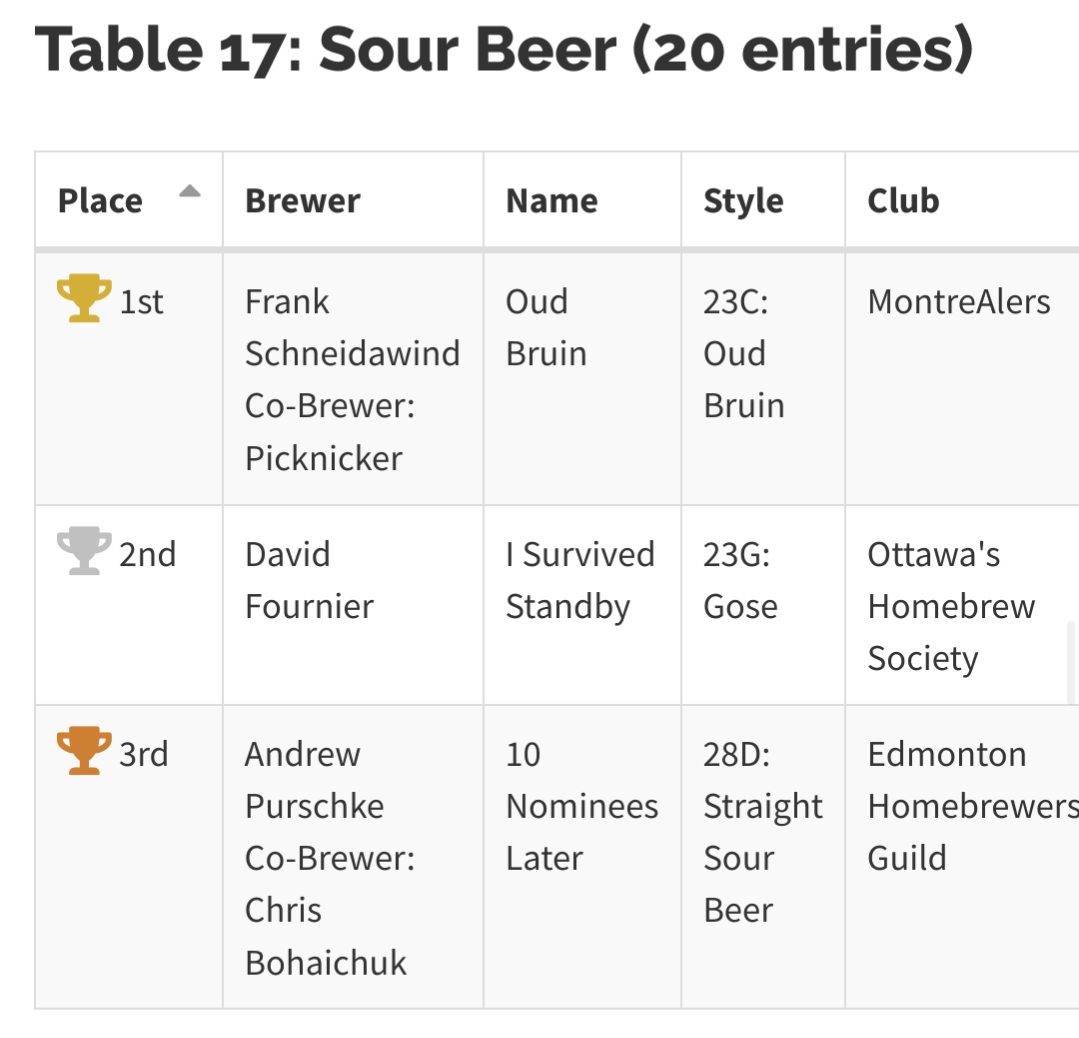This screenshot has width=1079, height=1038.
Task: Click the MontreAlers club cell
Action: 958,302
